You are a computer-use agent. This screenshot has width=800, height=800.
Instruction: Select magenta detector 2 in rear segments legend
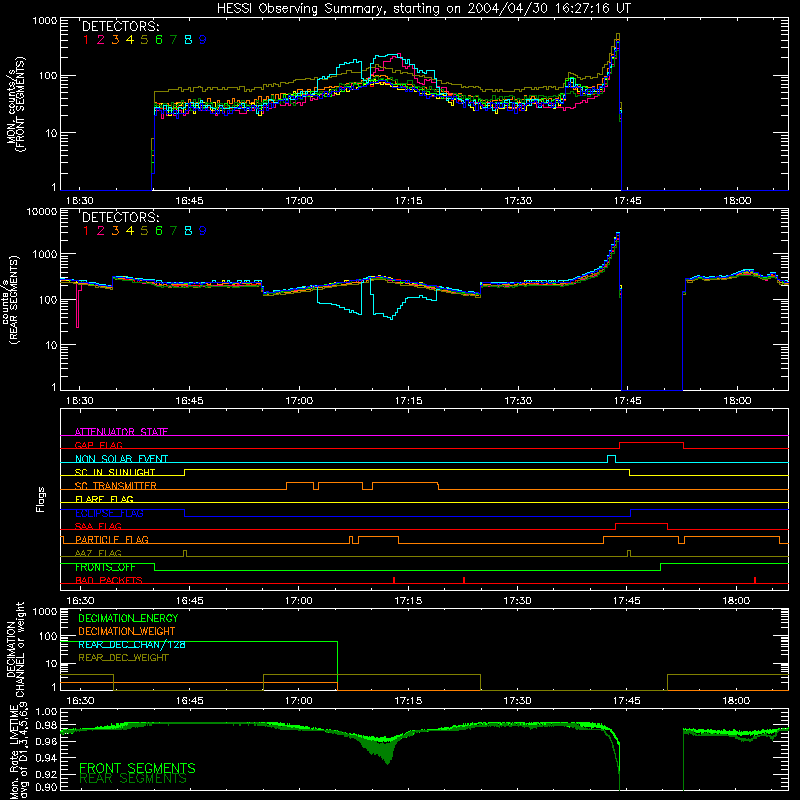[101, 231]
